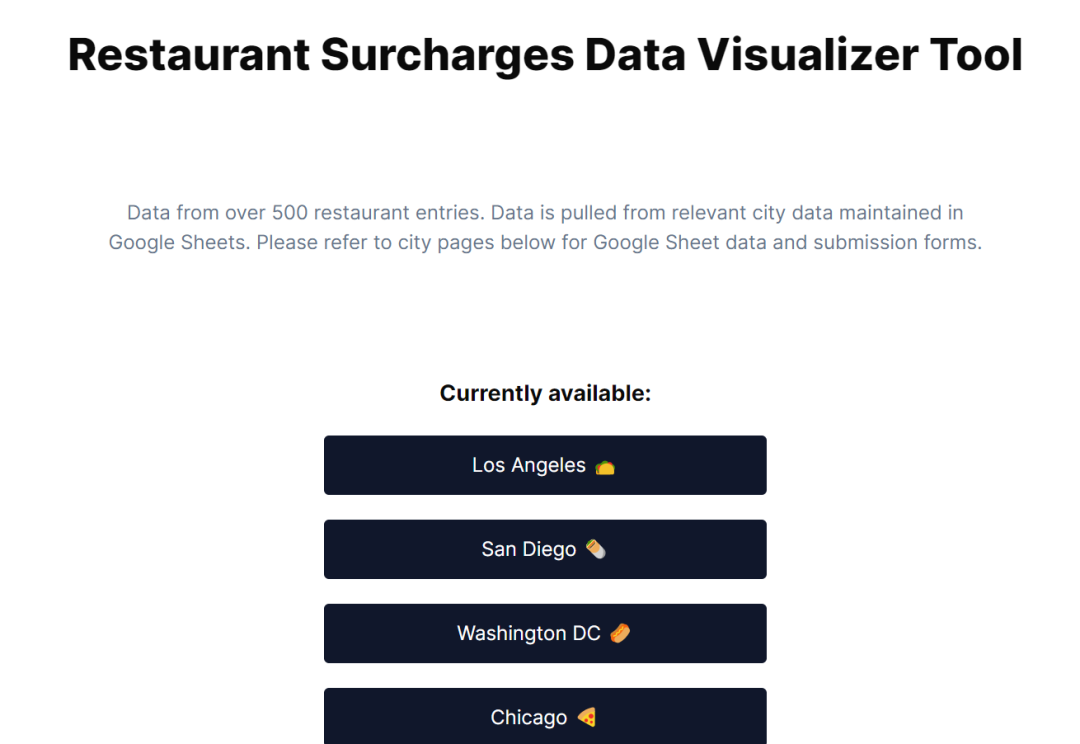
Task: Click the word "Surcharges" in the heading
Action: tap(447, 54)
